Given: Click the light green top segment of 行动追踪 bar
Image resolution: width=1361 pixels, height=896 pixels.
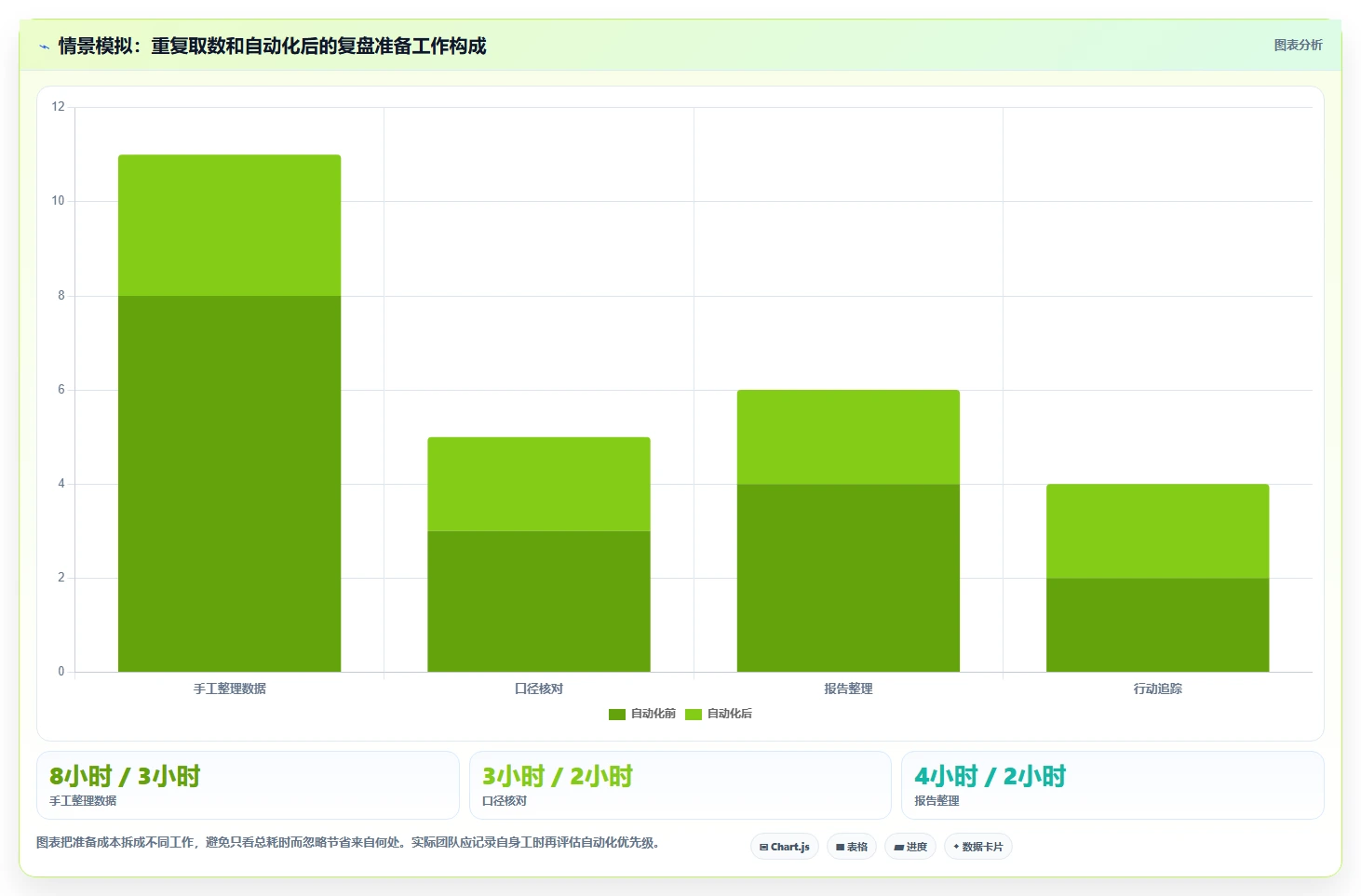Looking at the screenshot, I should click(x=1158, y=531).
